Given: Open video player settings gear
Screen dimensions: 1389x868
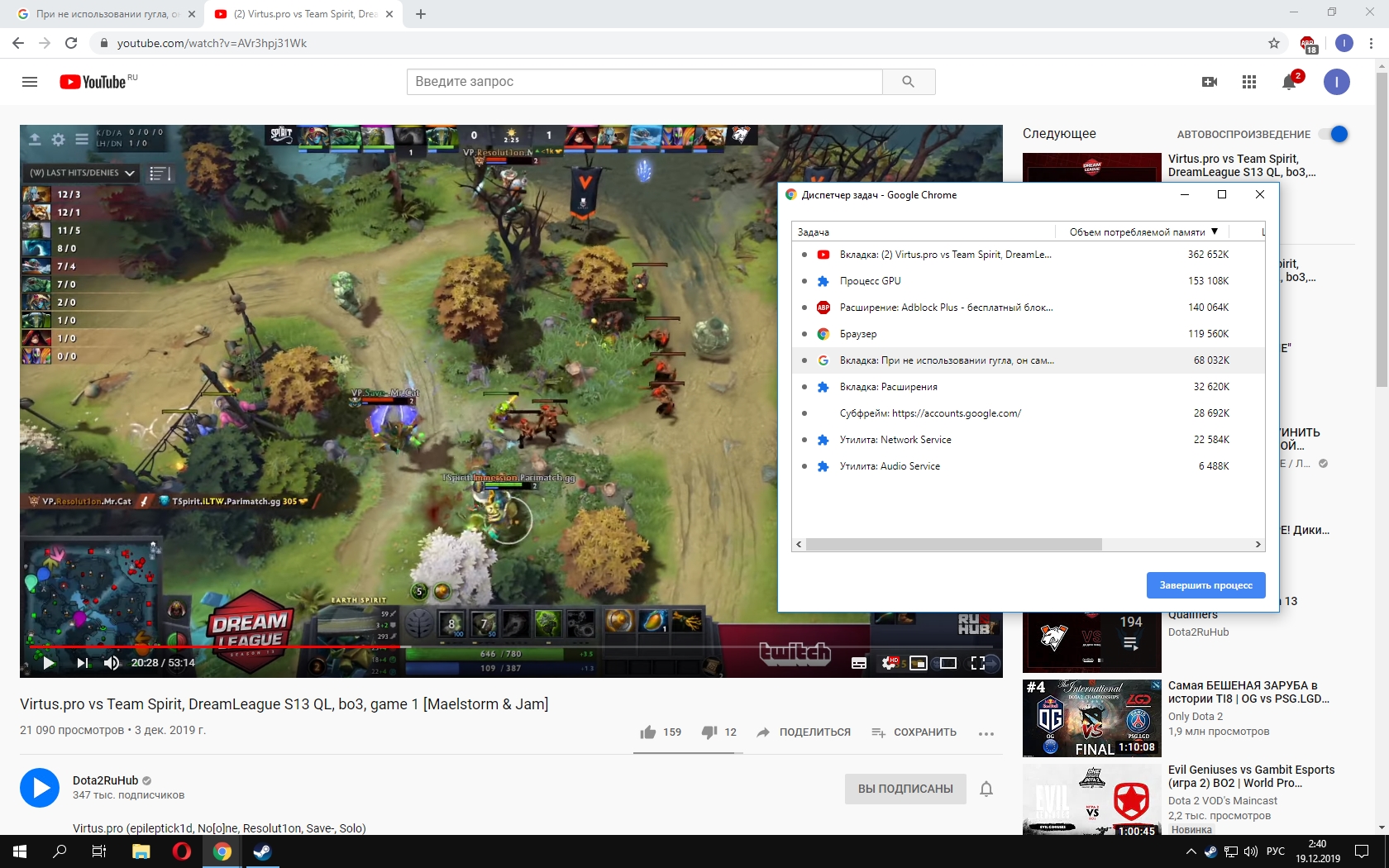Looking at the screenshot, I should point(890,663).
